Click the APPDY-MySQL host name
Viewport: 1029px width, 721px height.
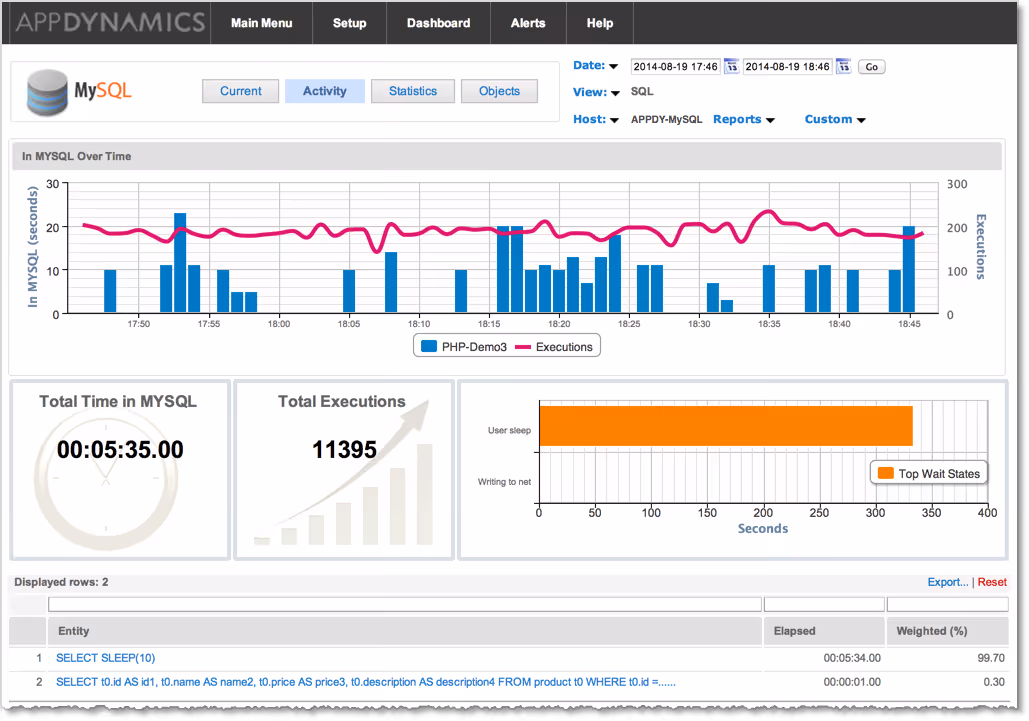(666, 119)
